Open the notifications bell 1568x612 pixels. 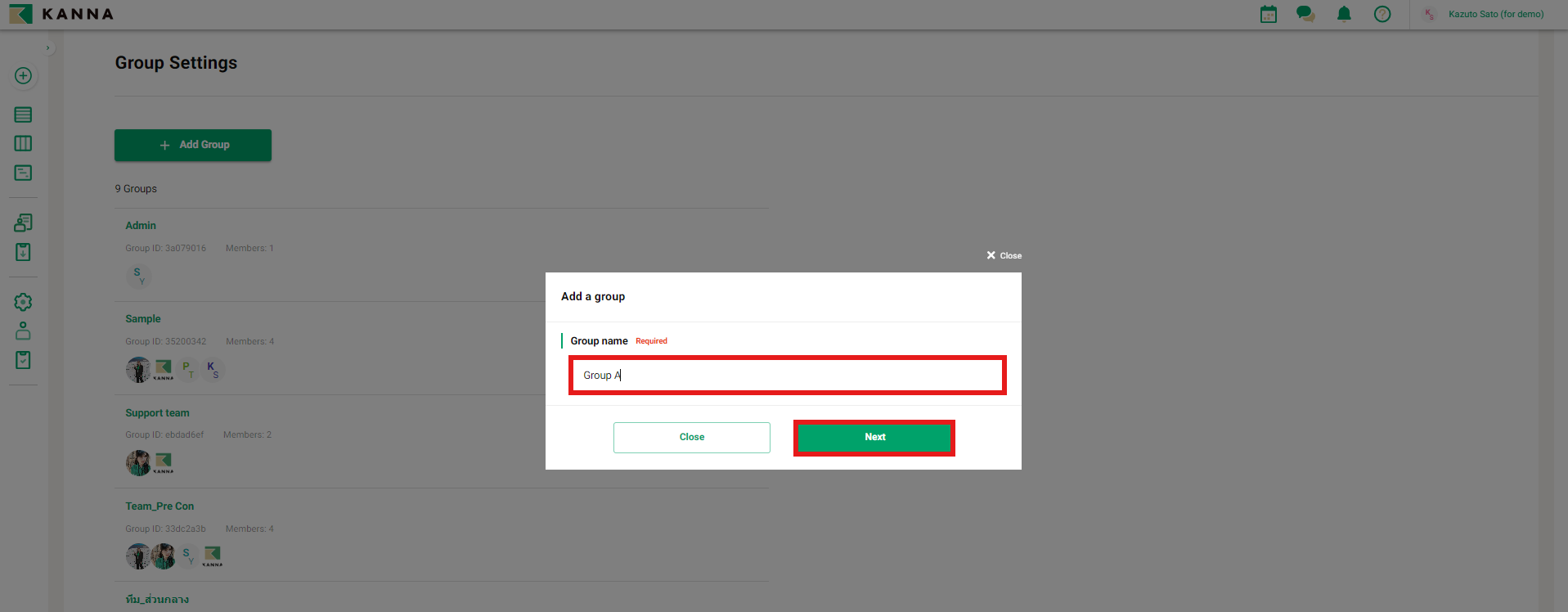click(1344, 14)
